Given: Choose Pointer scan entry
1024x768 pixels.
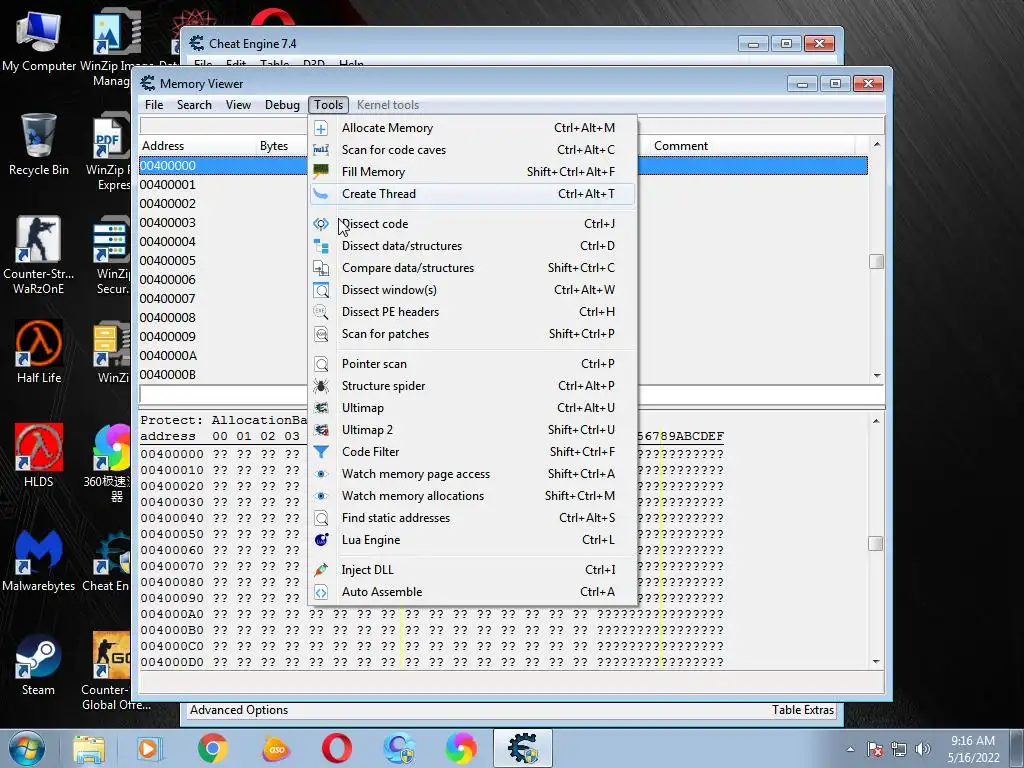Looking at the screenshot, I should pyautogui.click(x=472, y=364).
